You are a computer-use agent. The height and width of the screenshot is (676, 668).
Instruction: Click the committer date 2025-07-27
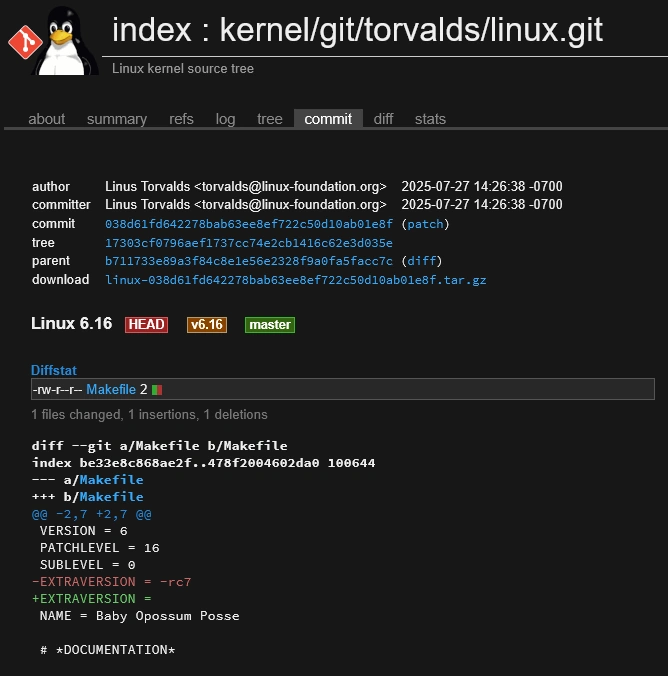482,204
